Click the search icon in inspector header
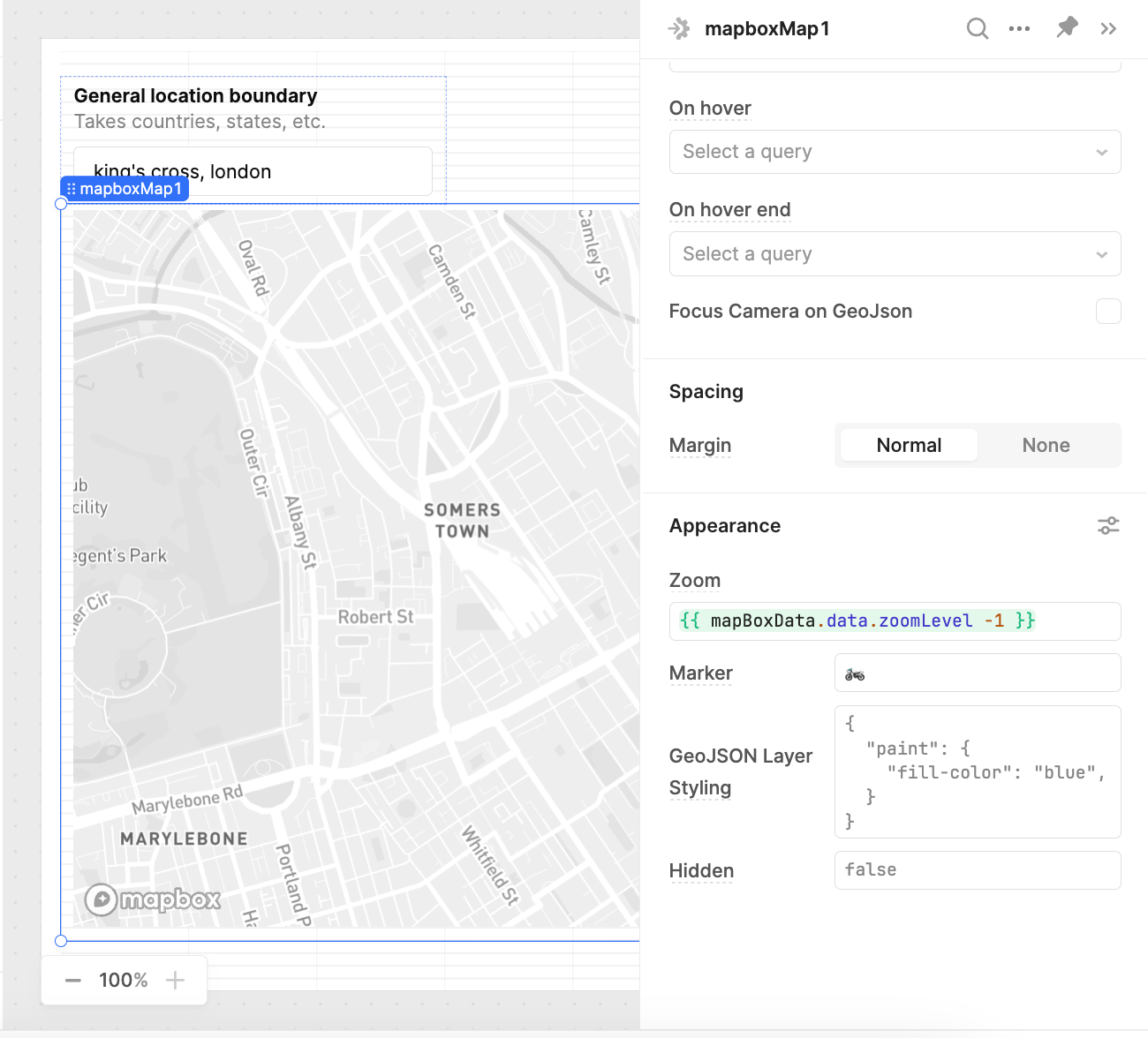 977,28
